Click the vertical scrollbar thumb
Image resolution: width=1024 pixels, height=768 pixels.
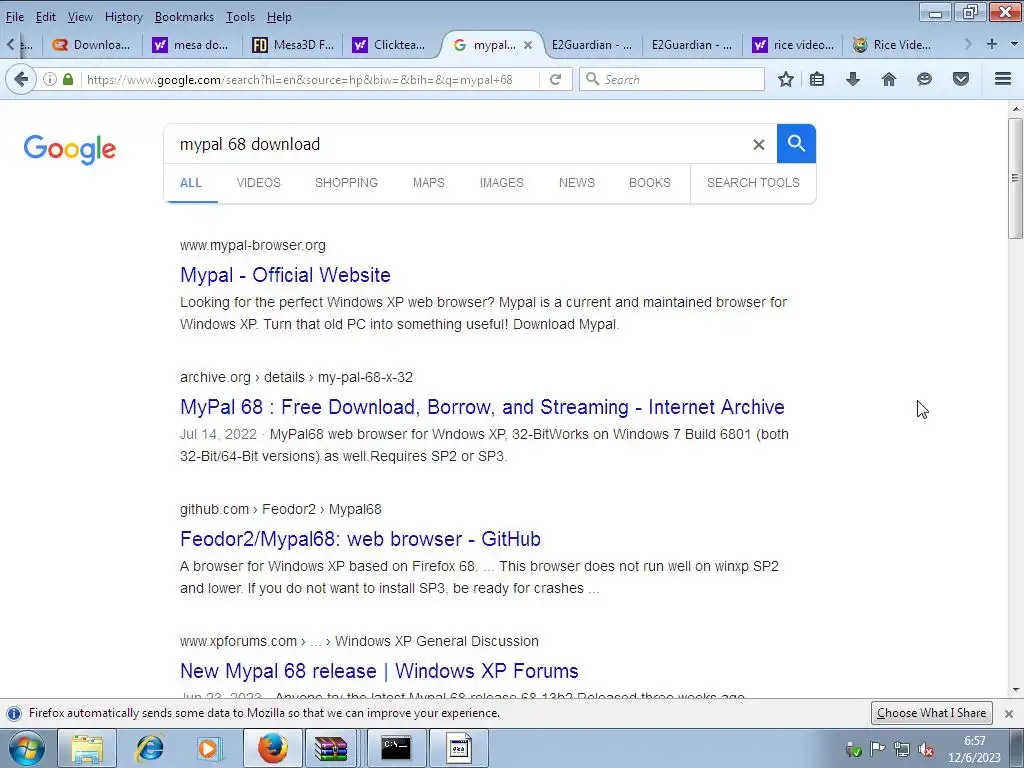[x=1015, y=178]
